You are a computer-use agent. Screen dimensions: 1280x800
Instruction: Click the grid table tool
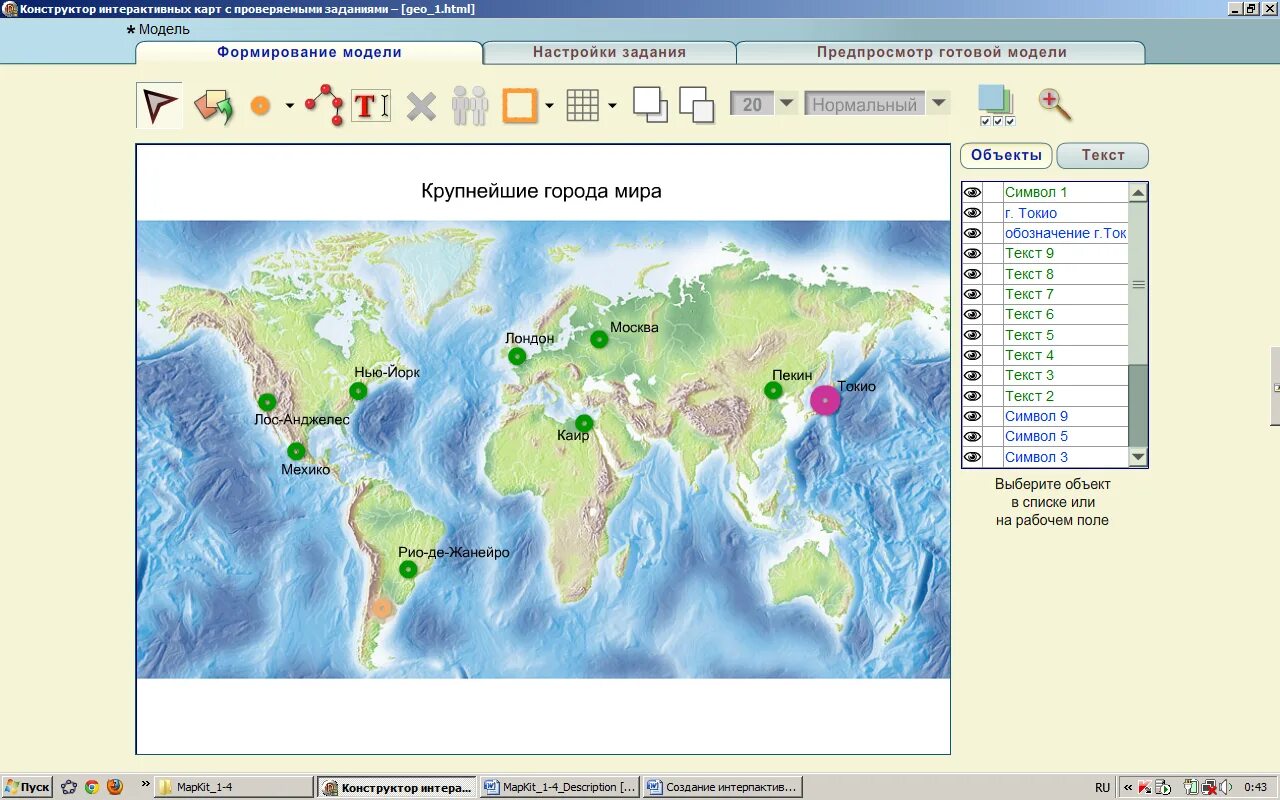tap(583, 105)
